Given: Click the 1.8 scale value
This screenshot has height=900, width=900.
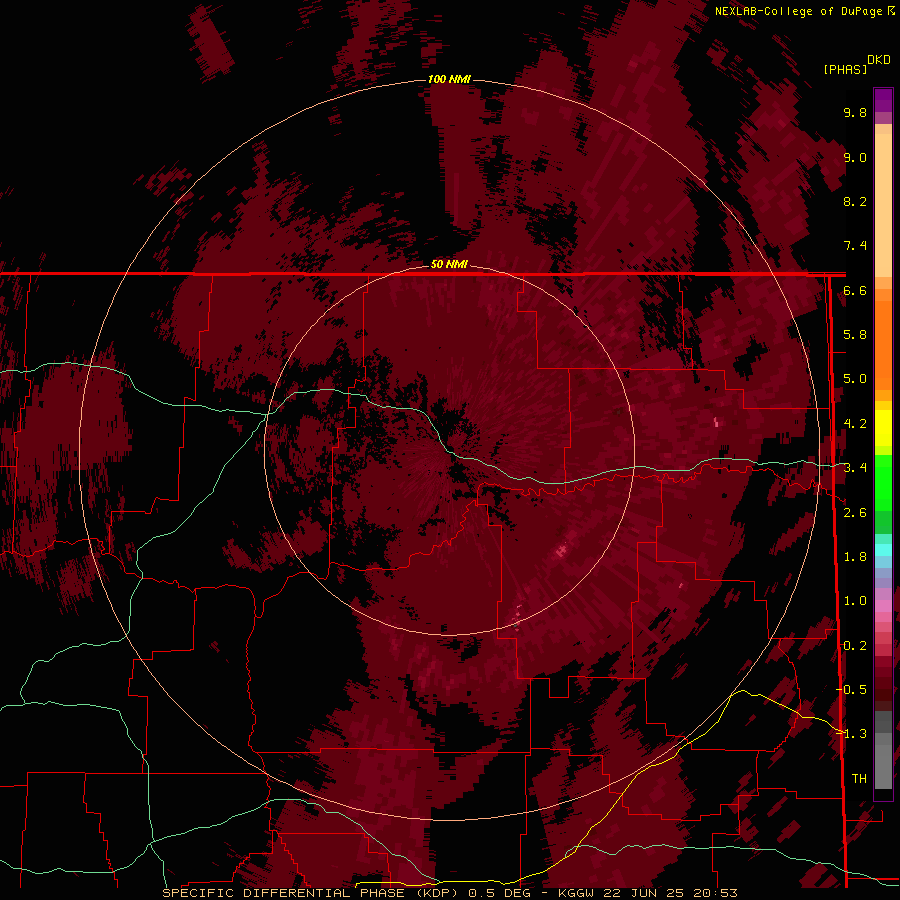Looking at the screenshot, I should pyautogui.click(x=855, y=557).
